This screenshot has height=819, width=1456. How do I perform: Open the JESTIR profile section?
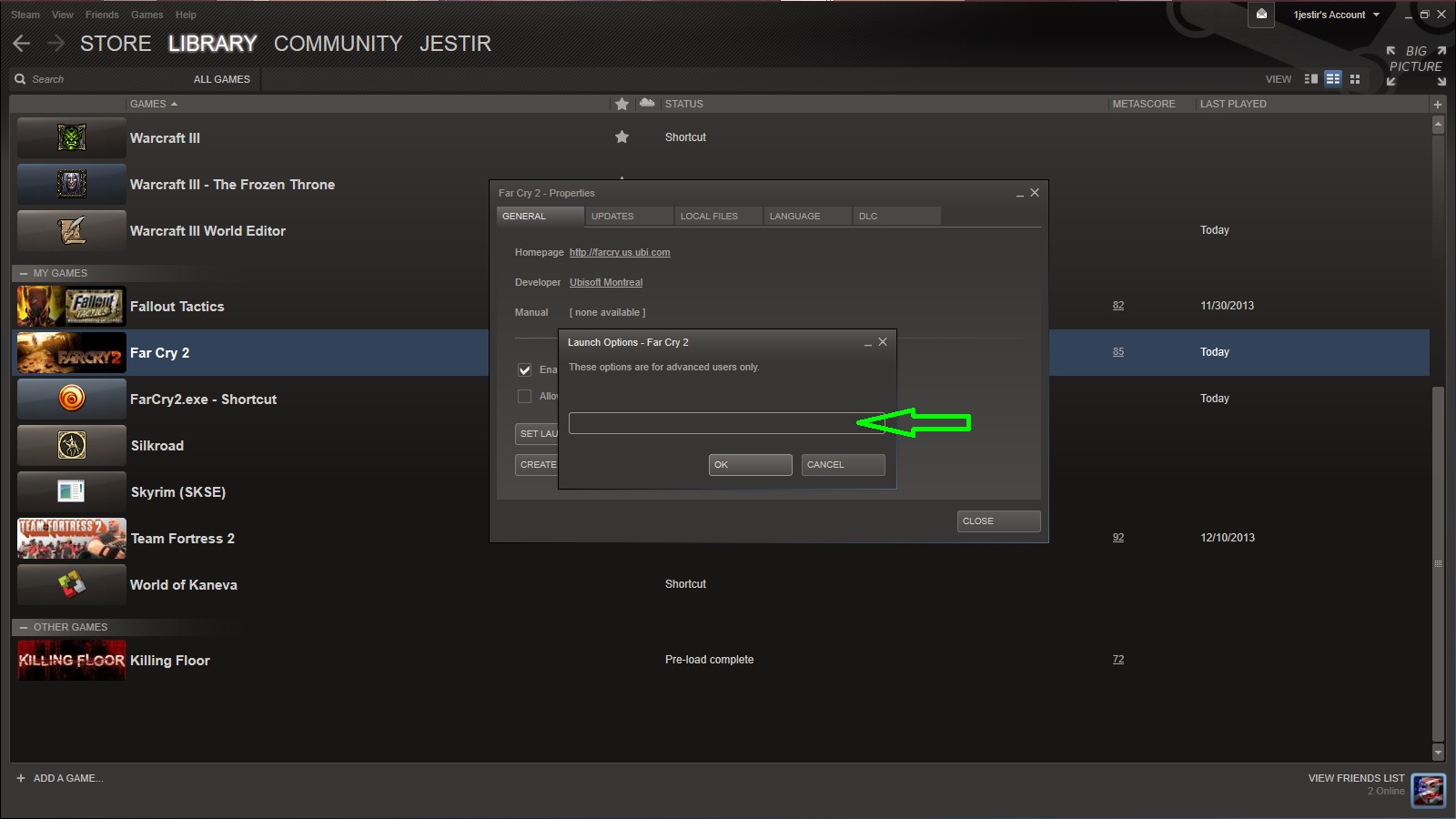pos(455,44)
